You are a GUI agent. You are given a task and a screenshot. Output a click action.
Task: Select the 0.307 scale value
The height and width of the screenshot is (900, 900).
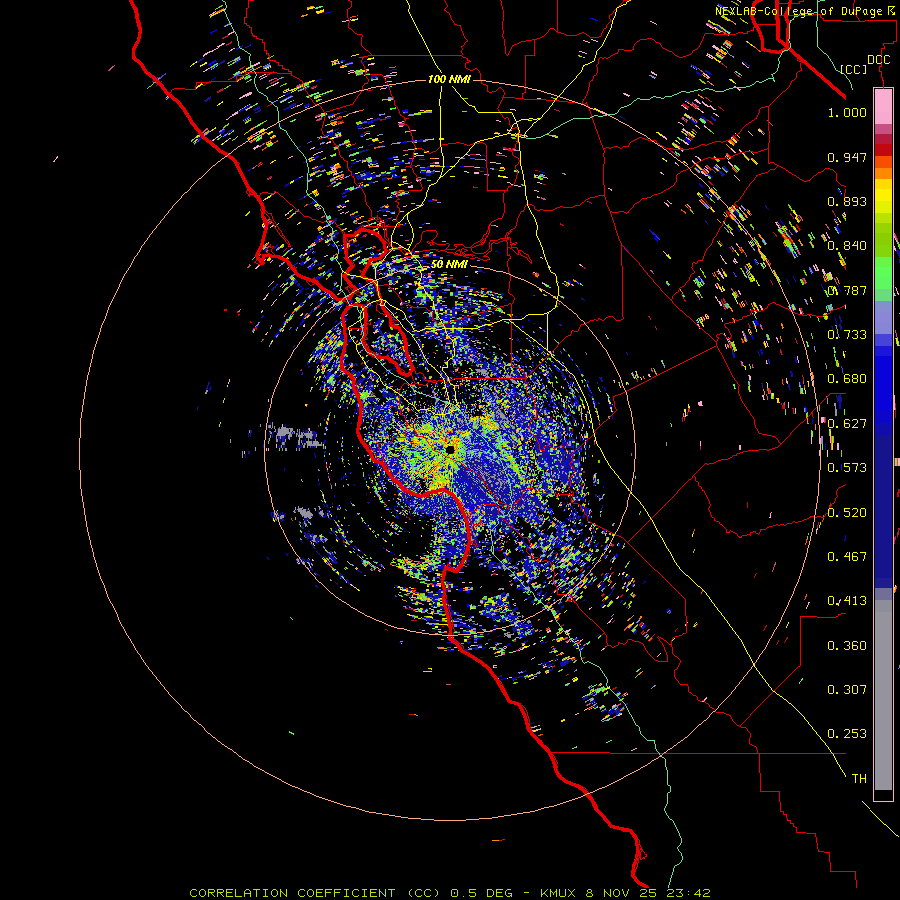point(847,690)
